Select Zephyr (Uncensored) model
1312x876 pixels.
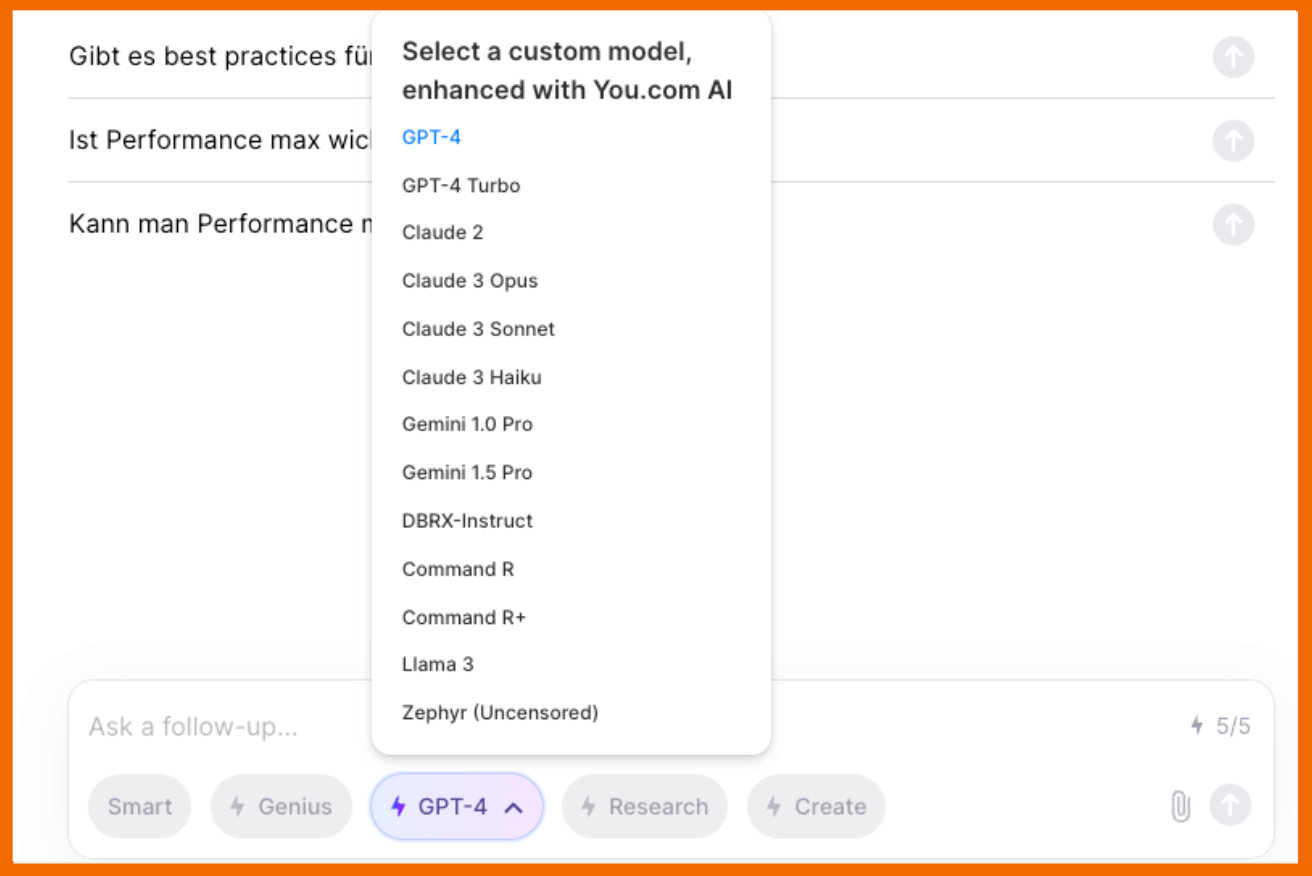500,713
